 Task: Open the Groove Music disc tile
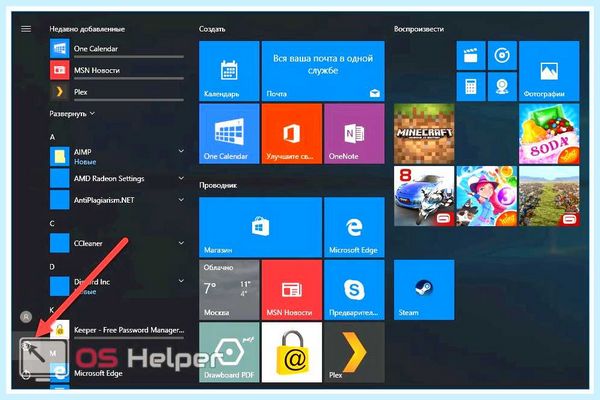[x=502, y=56]
